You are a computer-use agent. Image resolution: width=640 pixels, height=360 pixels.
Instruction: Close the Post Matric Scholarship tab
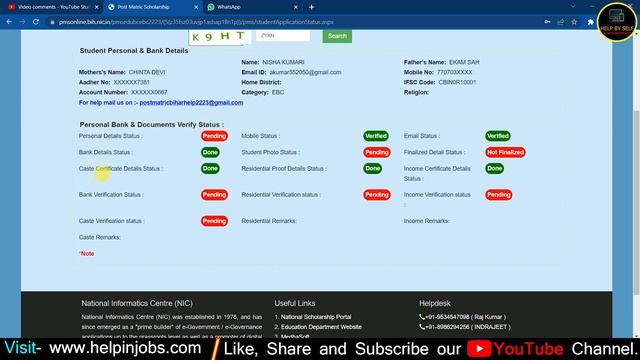pos(196,7)
